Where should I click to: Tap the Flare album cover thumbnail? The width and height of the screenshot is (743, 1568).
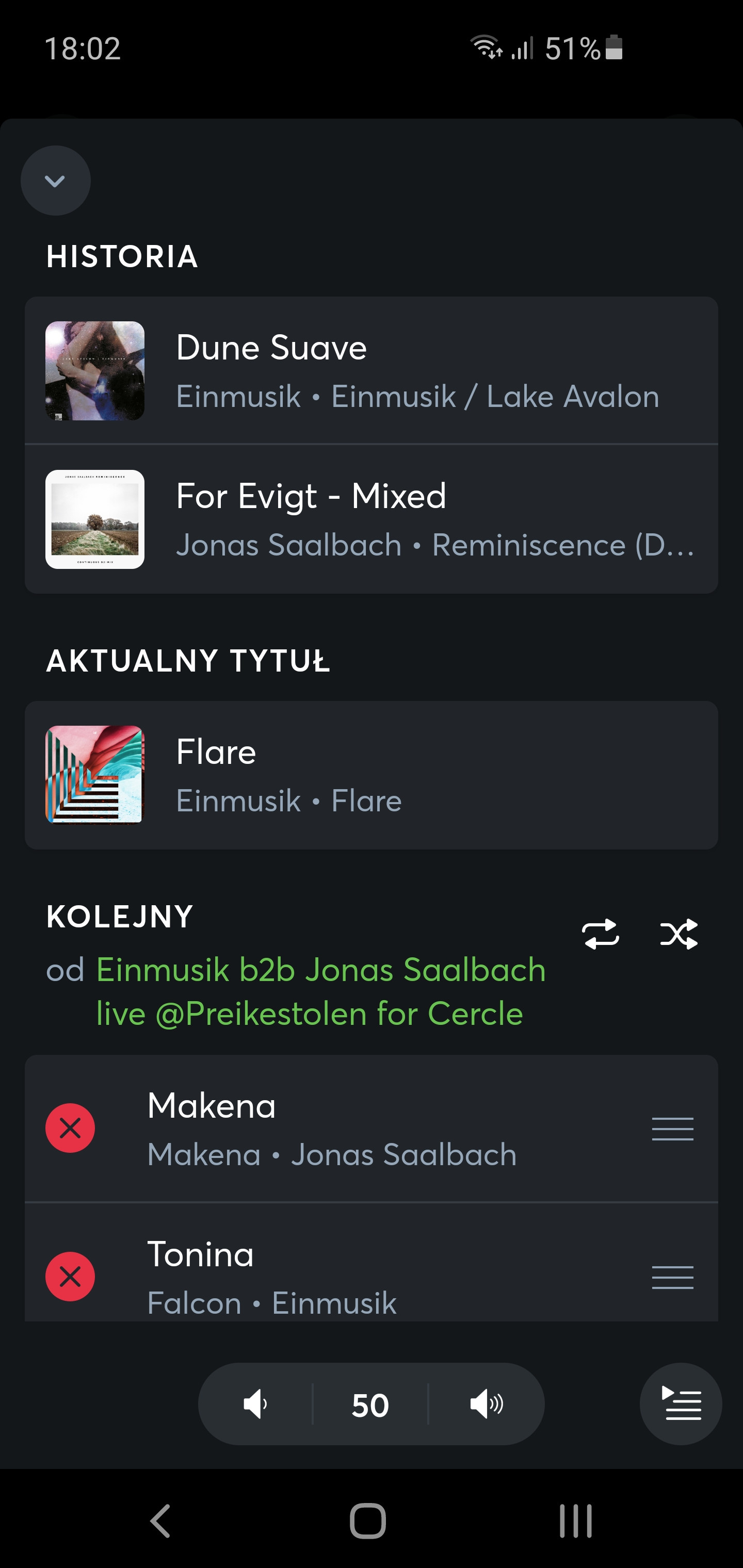point(95,775)
